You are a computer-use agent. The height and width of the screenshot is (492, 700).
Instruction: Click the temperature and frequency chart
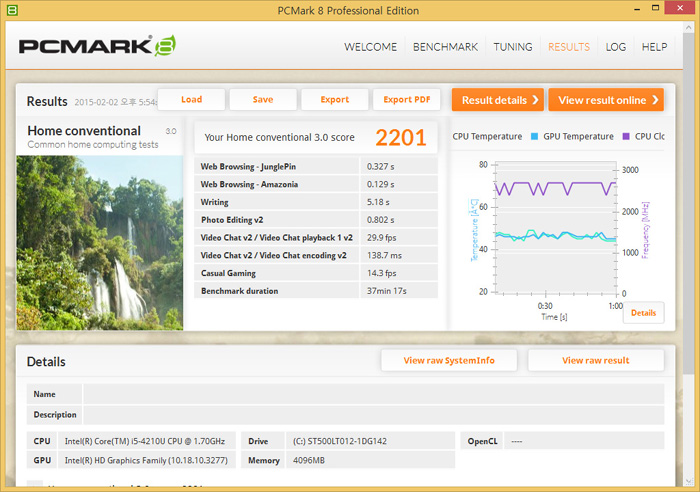(x=556, y=228)
